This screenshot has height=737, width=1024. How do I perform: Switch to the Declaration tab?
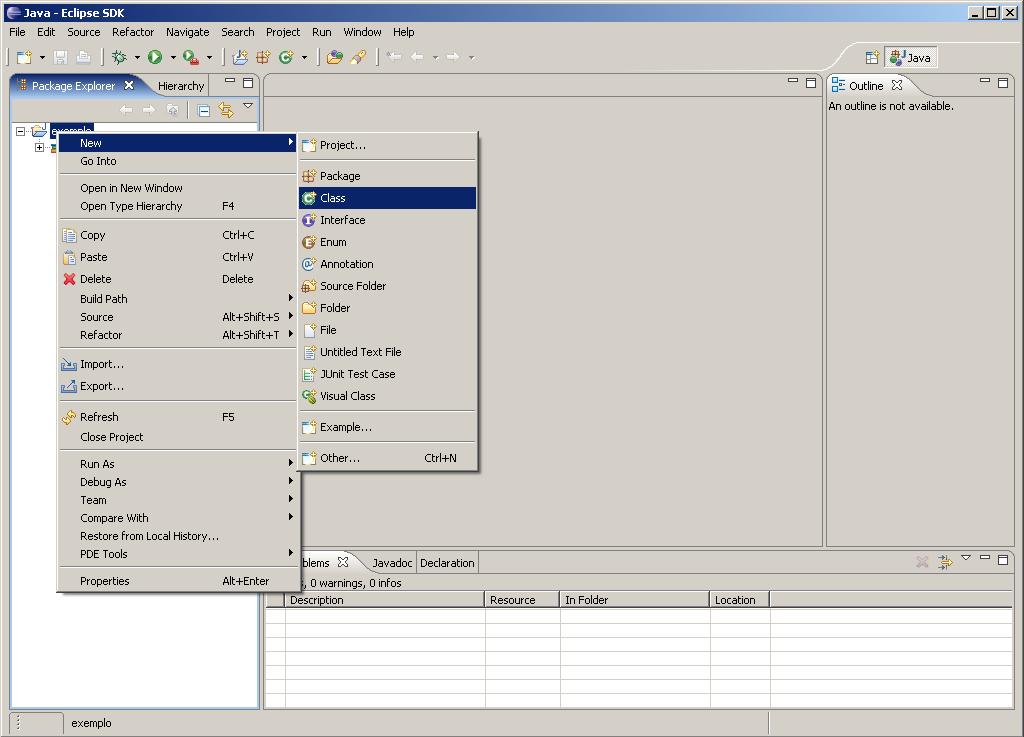(447, 563)
